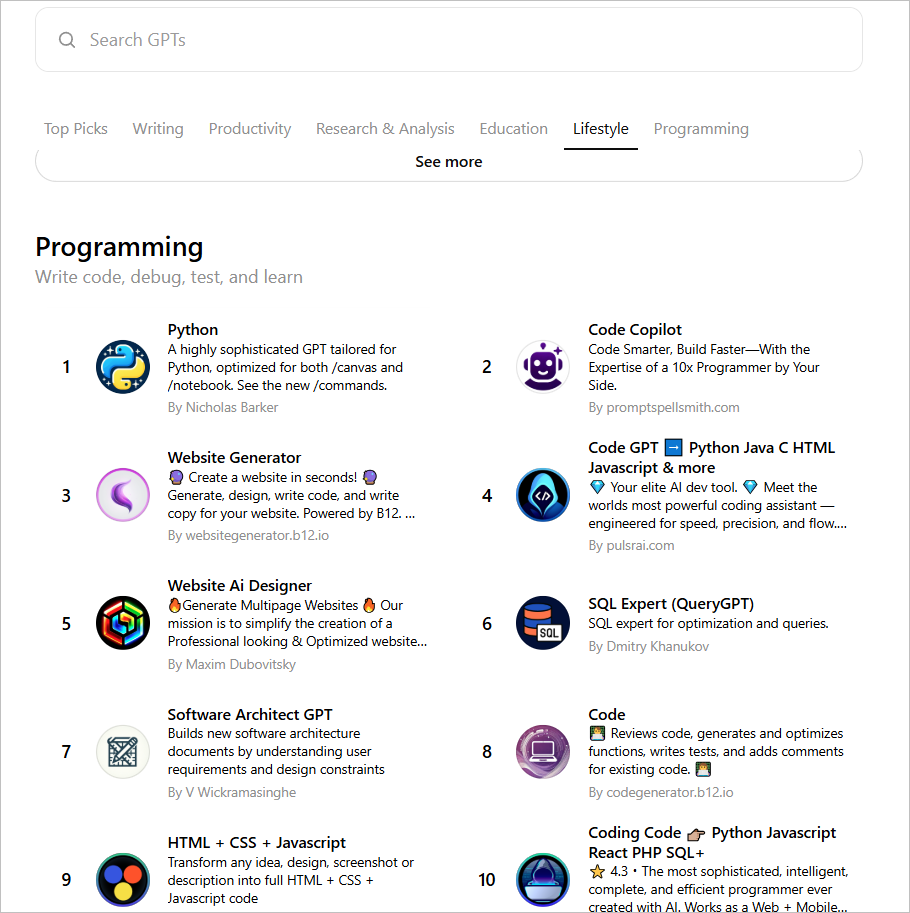Select the Productivity tab

point(250,129)
